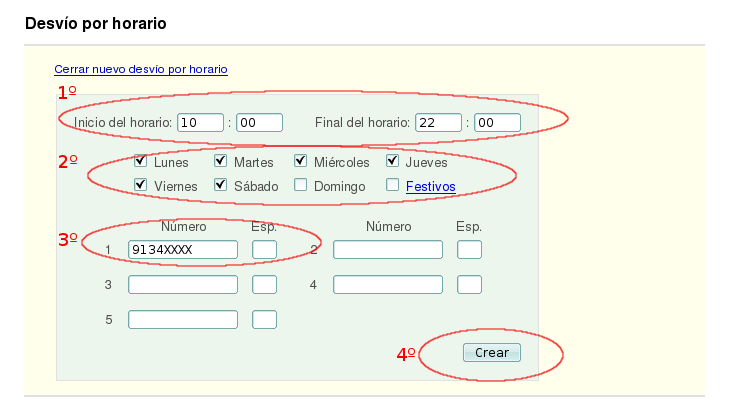Toggle the Miércoles checkbox
Viewport: 735px width, 410px height.
click(301, 161)
